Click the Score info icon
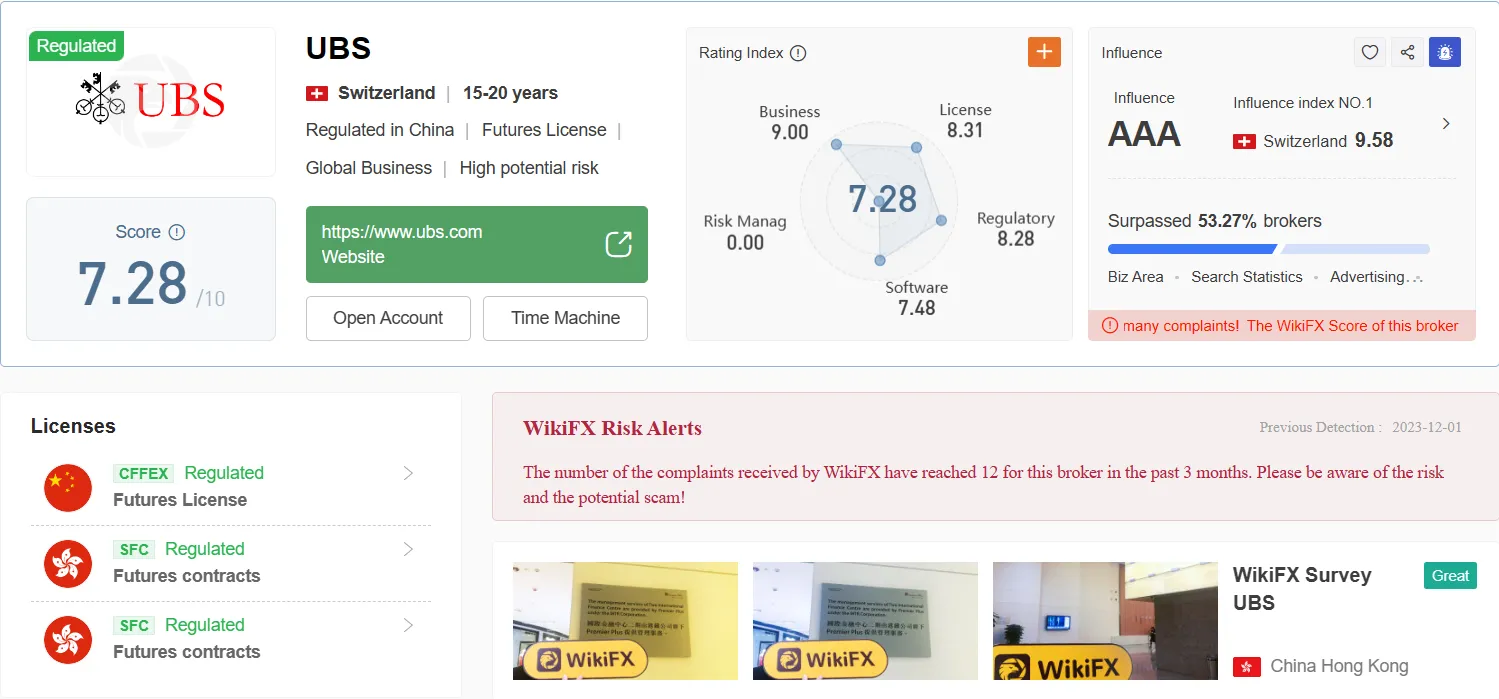Image resolution: width=1499 pixels, height=699 pixels. [177, 232]
